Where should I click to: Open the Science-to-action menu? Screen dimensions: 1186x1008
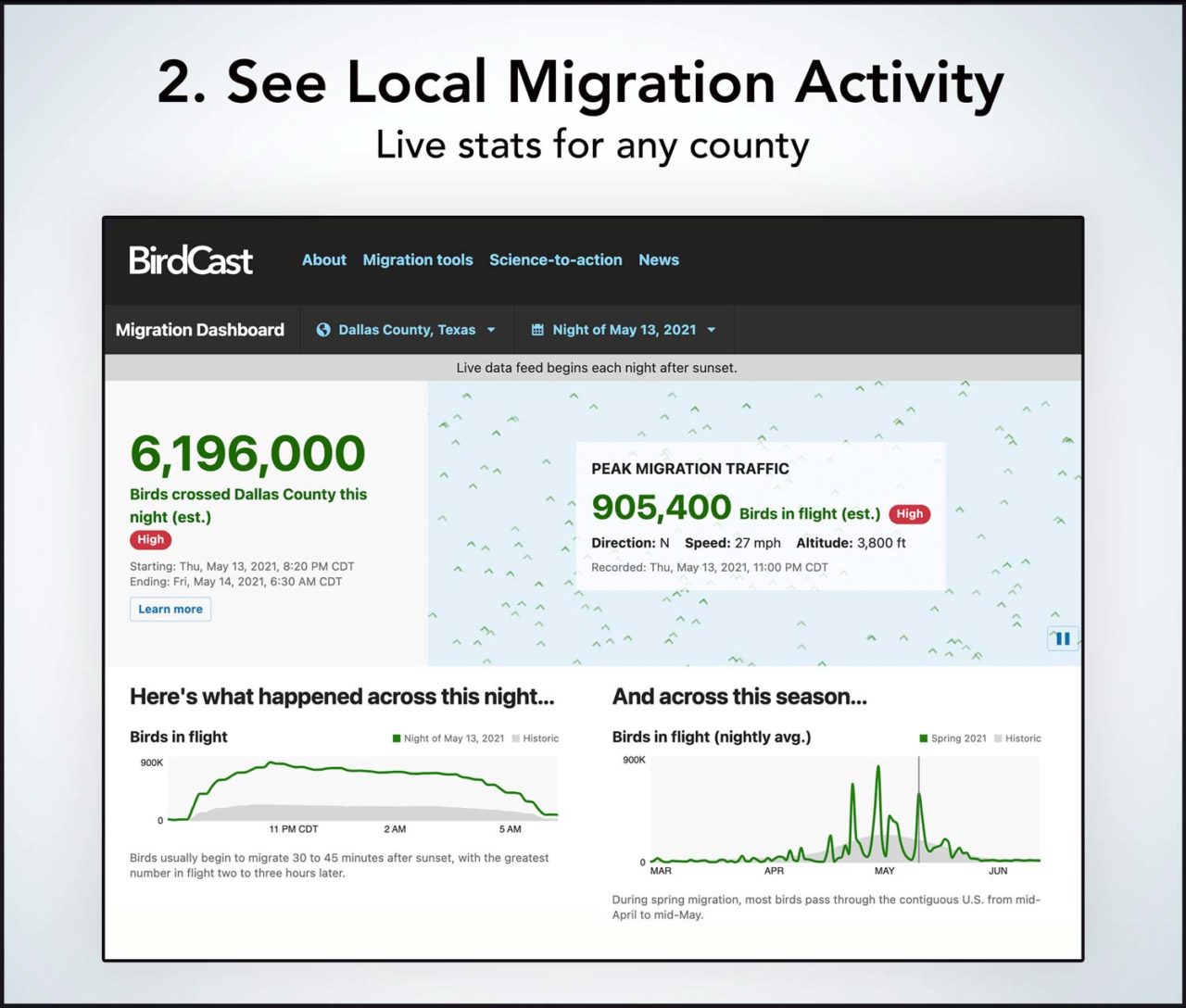pyautogui.click(x=556, y=259)
